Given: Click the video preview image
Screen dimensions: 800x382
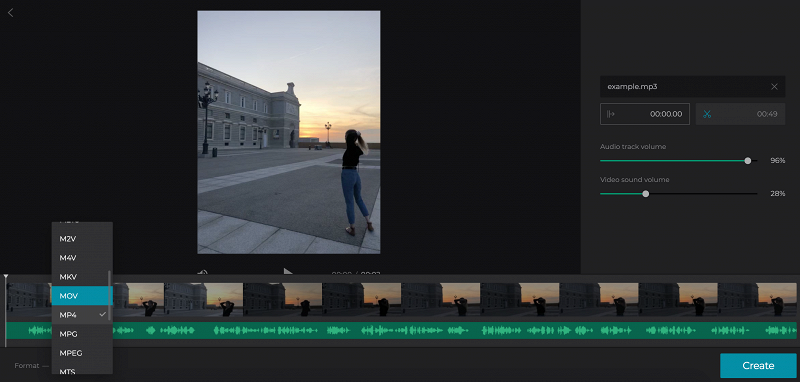Looking at the screenshot, I should tap(289, 132).
